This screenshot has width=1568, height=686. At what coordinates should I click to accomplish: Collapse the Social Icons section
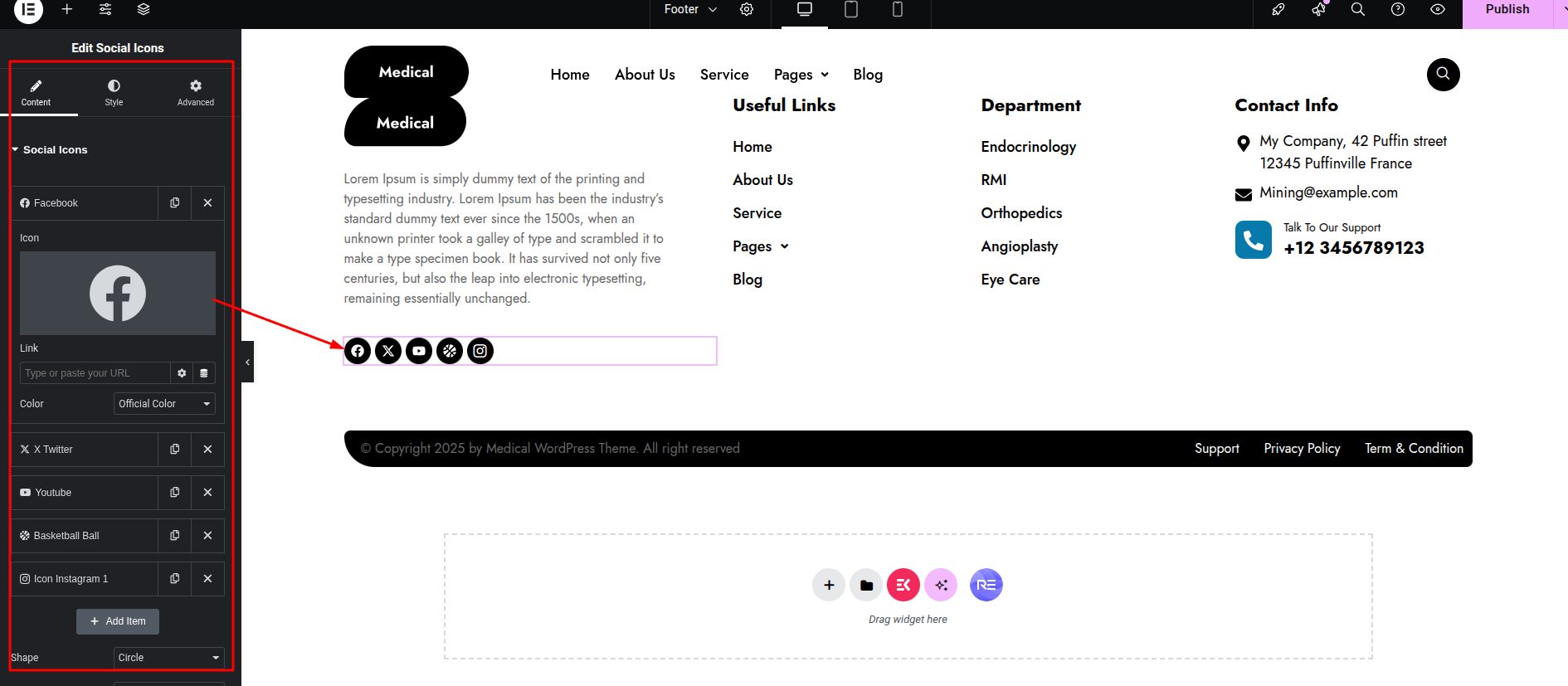click(x=50, y=150)
